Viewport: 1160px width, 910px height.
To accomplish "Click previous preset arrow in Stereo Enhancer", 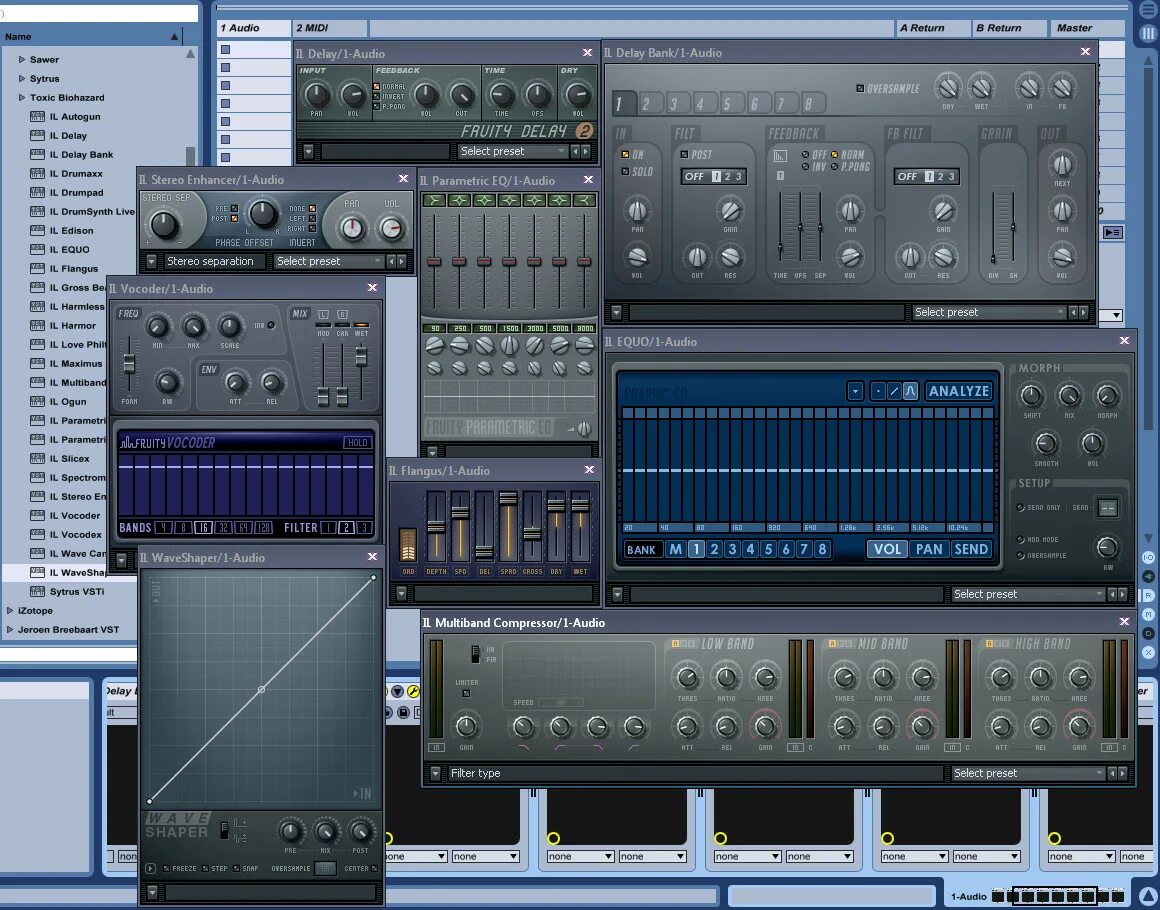I will (391, 261).
